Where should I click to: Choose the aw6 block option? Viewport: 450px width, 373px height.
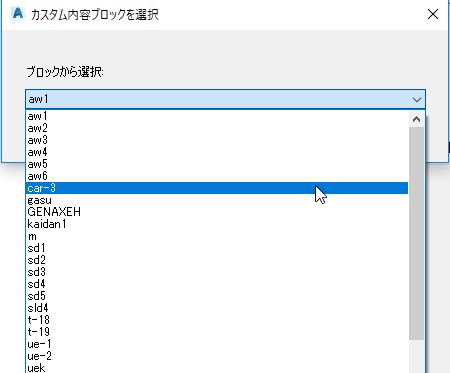(x=217, y=176)
